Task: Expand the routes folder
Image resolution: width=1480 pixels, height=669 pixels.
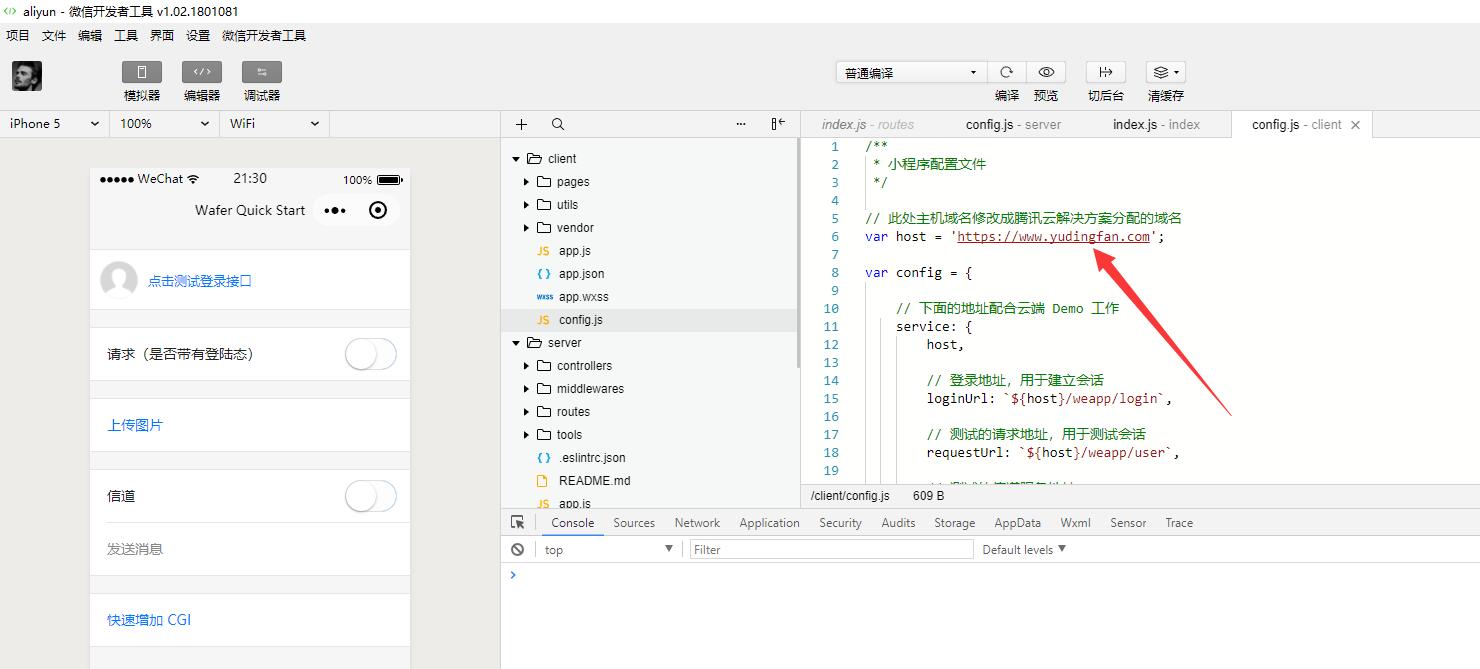Action: tap(526, 412)
